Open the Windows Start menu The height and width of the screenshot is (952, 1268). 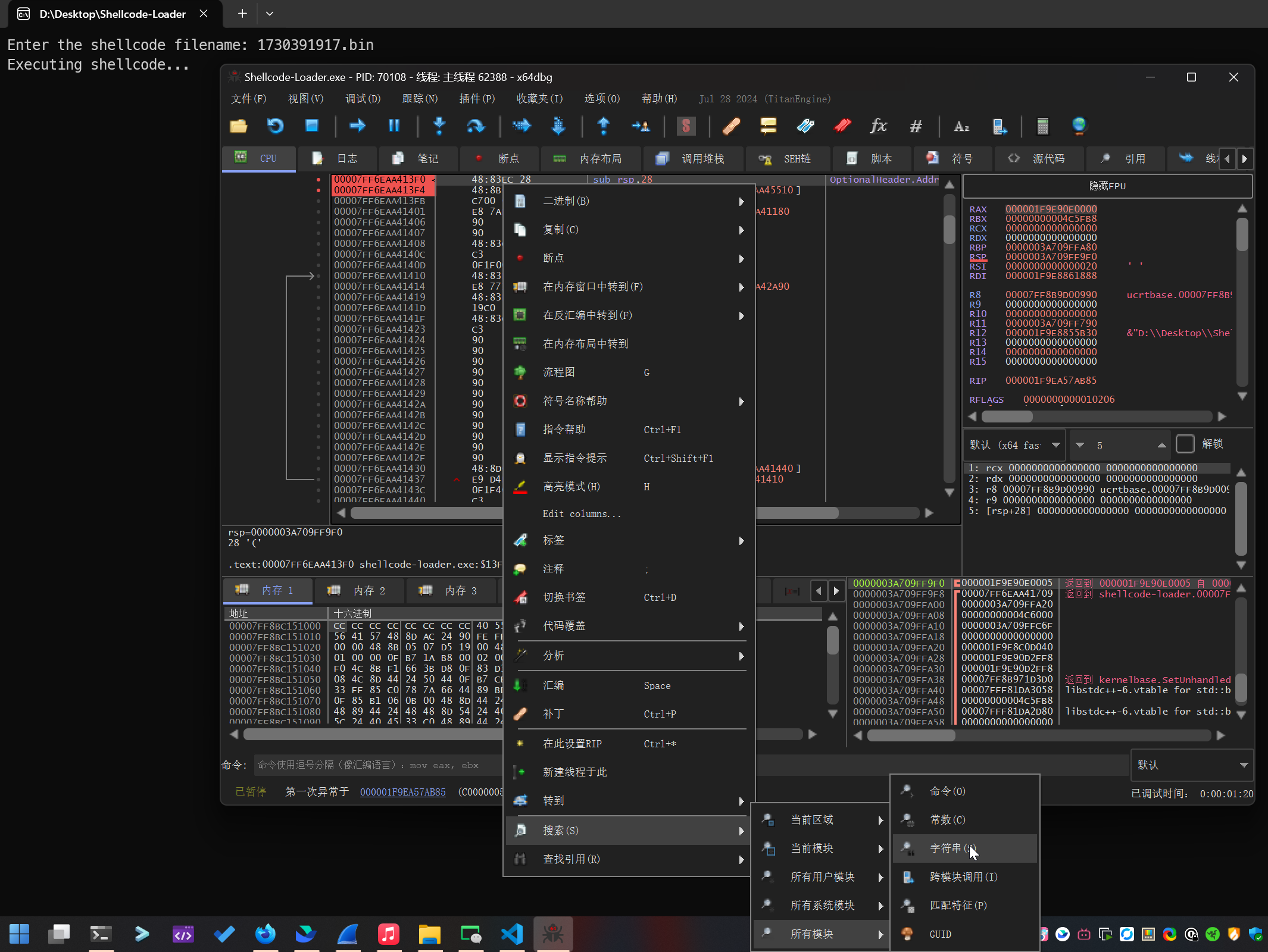[x=19, y=934]
